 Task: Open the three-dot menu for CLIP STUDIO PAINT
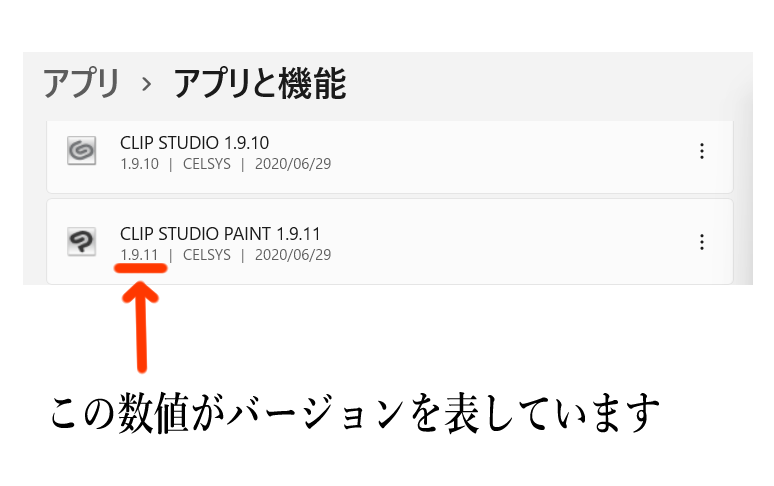(x=701, y=242)
